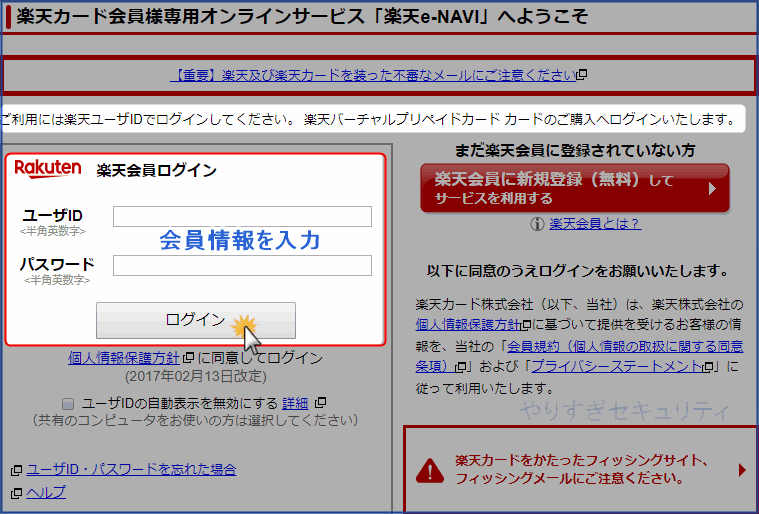Open ユーザID・パスワードを忘れた場合 link
The width and height of the screenshot is (759, 514).
131,469
